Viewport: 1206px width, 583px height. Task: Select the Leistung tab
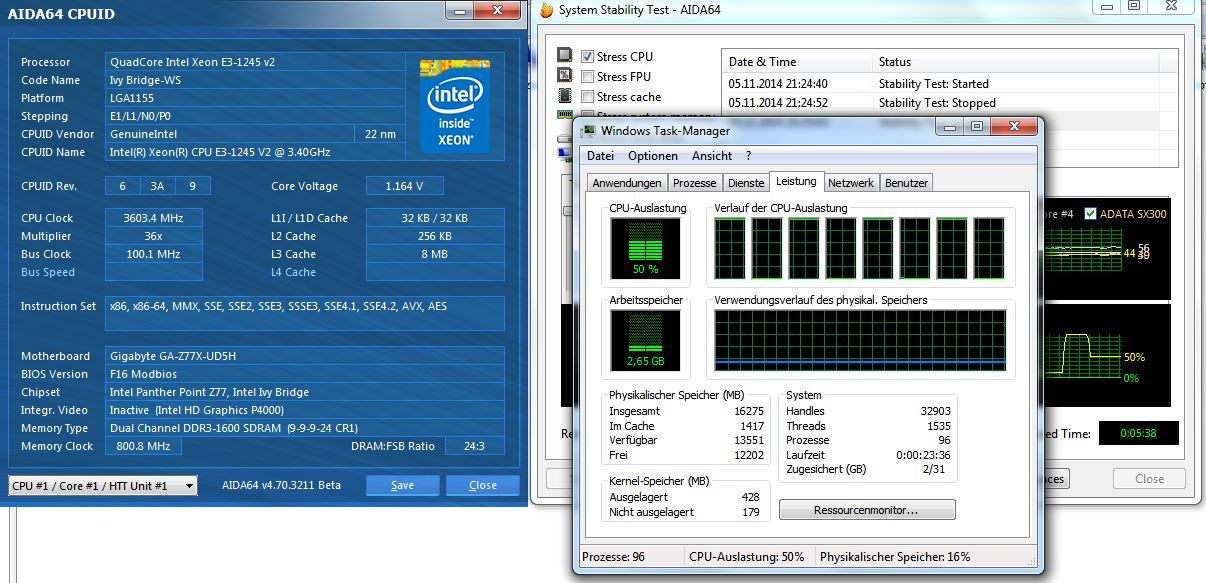coord(796,181)
